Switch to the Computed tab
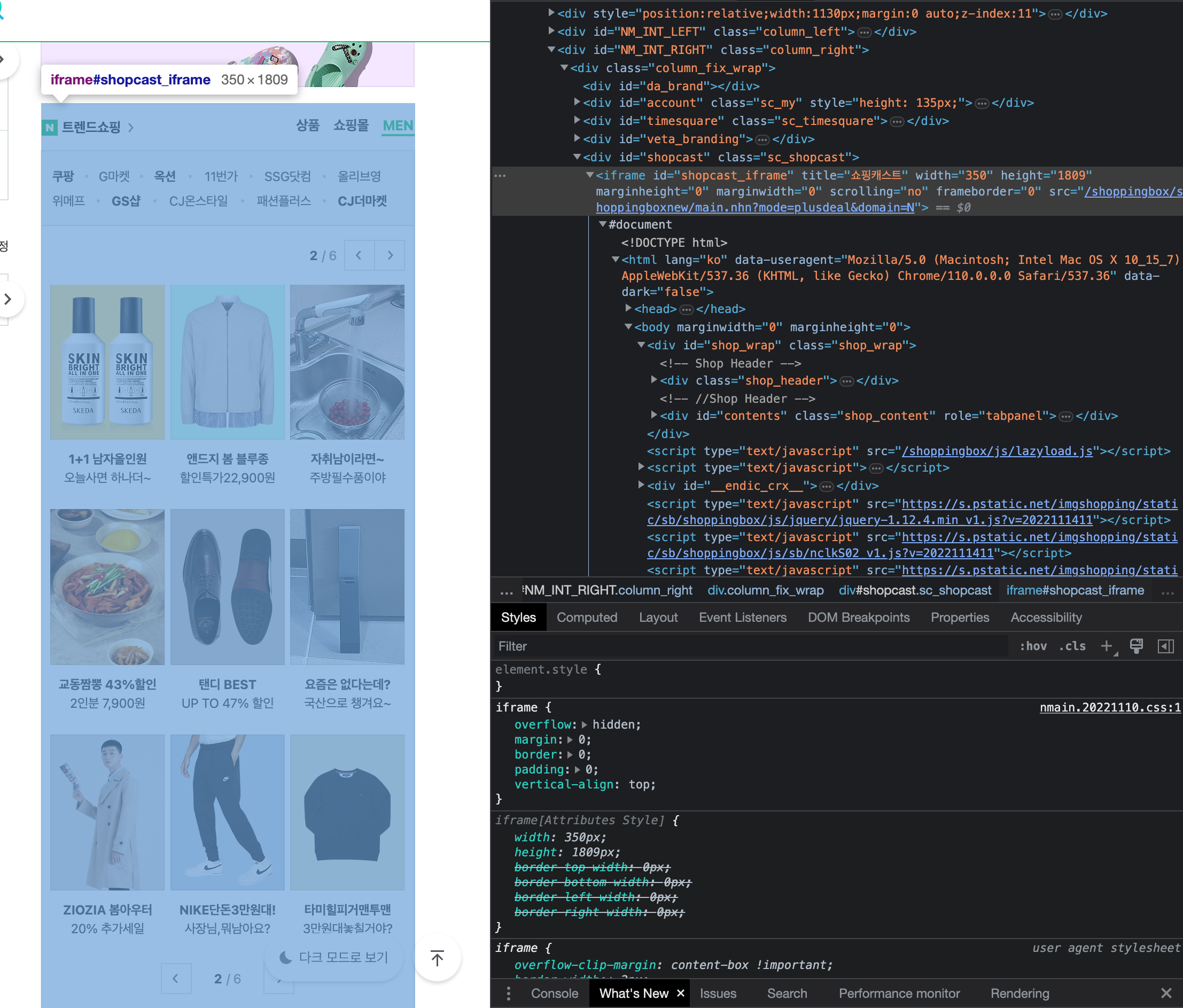 [x=587, y=618]
